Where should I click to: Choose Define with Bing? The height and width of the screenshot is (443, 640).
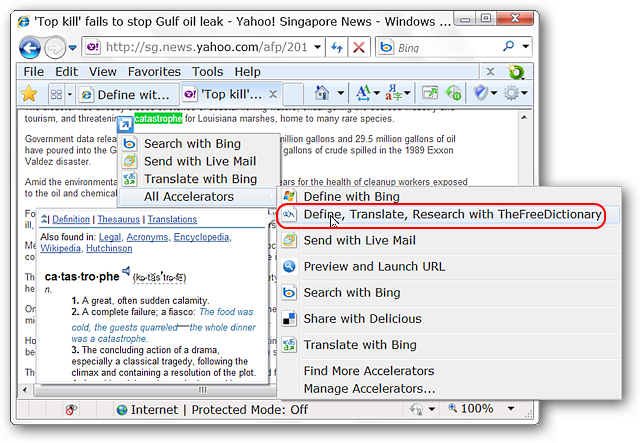click(x=449, y=196)
